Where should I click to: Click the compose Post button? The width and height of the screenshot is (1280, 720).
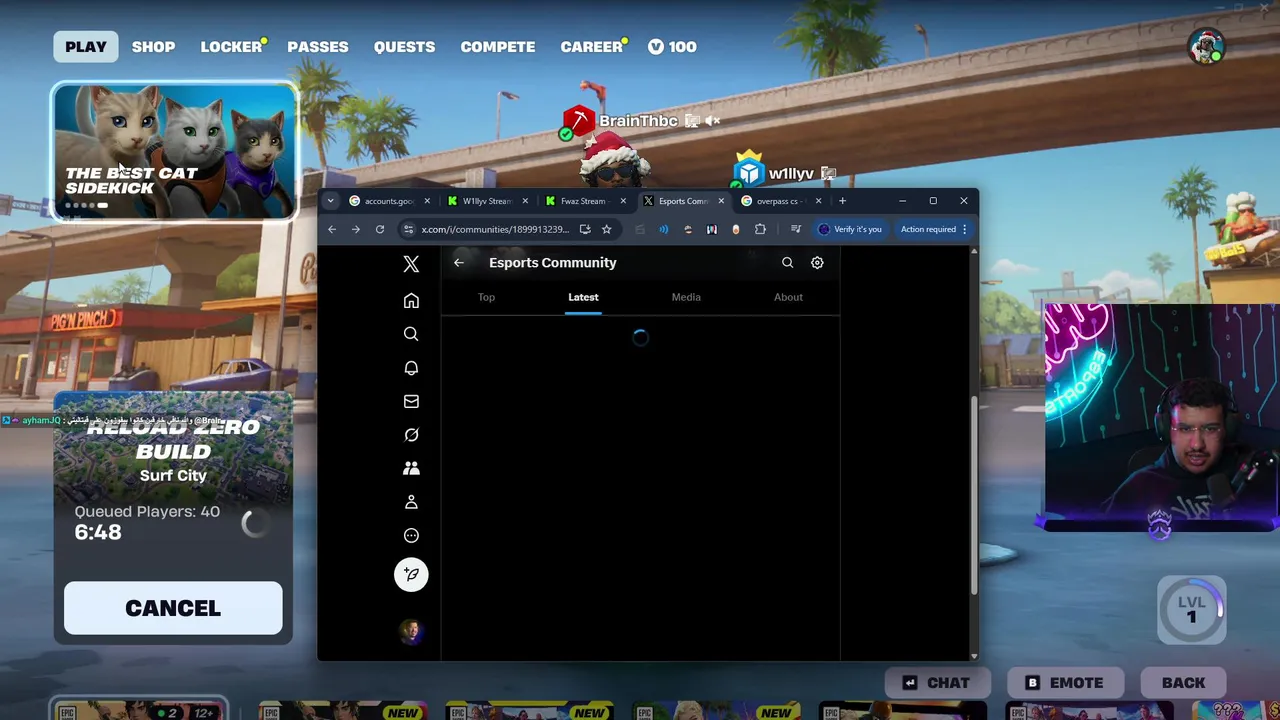point(411,574)
